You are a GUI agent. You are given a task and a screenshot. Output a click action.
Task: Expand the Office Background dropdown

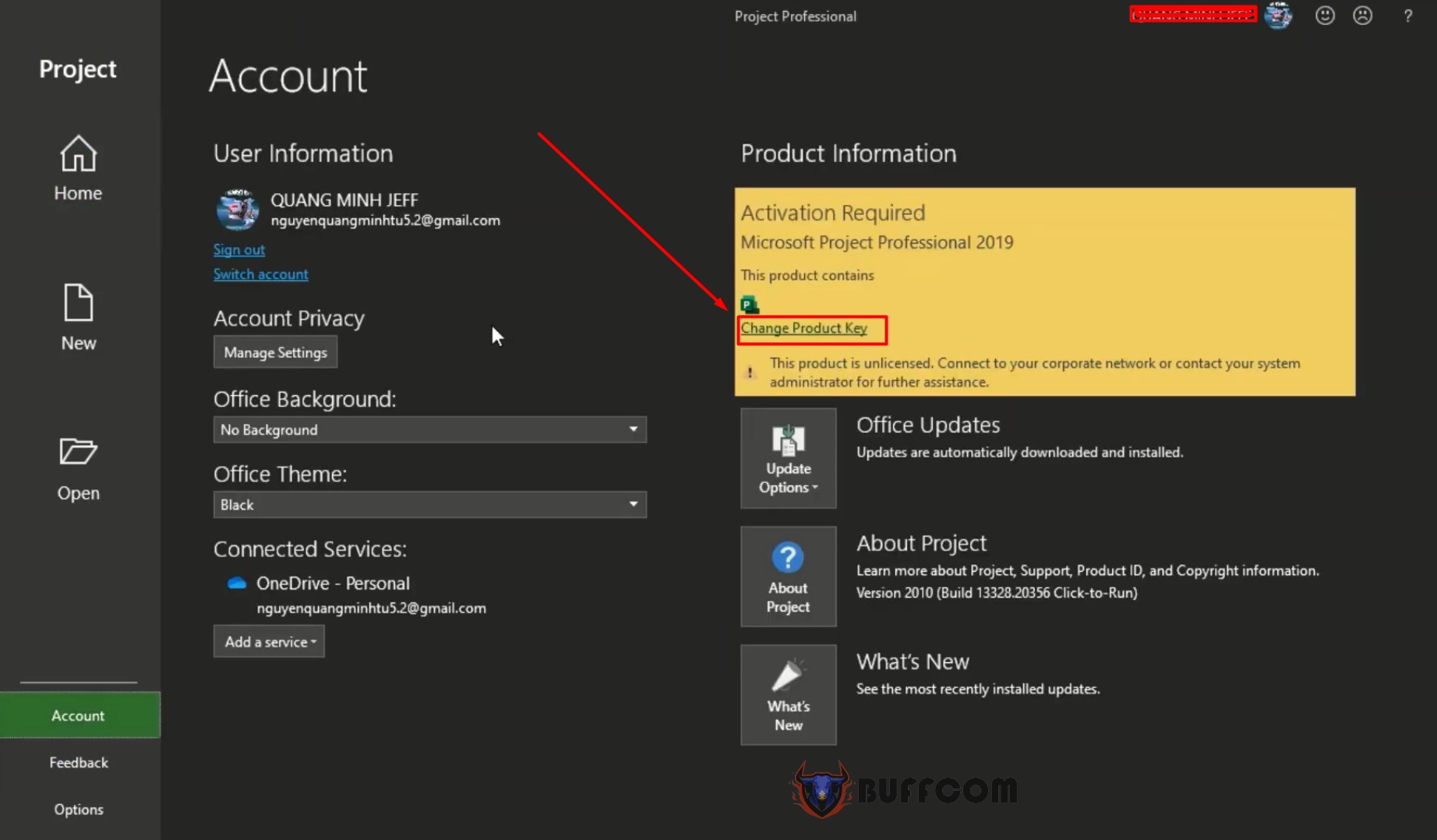(429, 429)
